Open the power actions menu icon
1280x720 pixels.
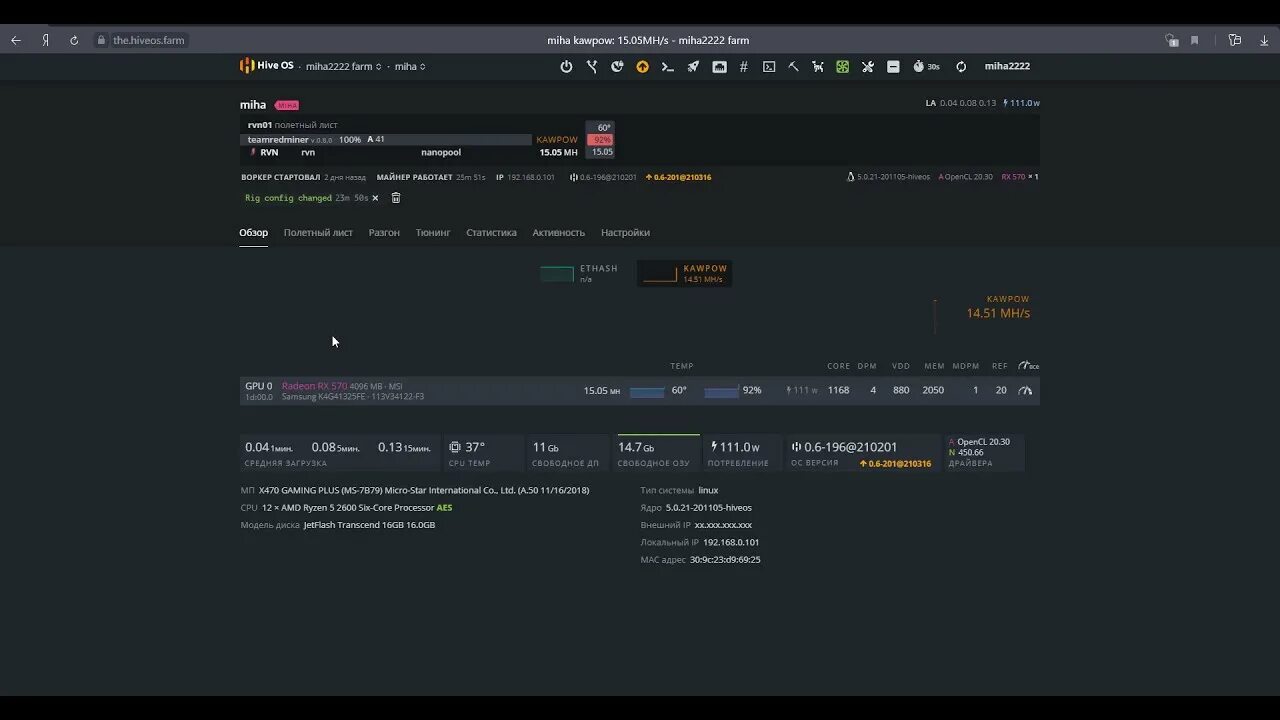566,66
